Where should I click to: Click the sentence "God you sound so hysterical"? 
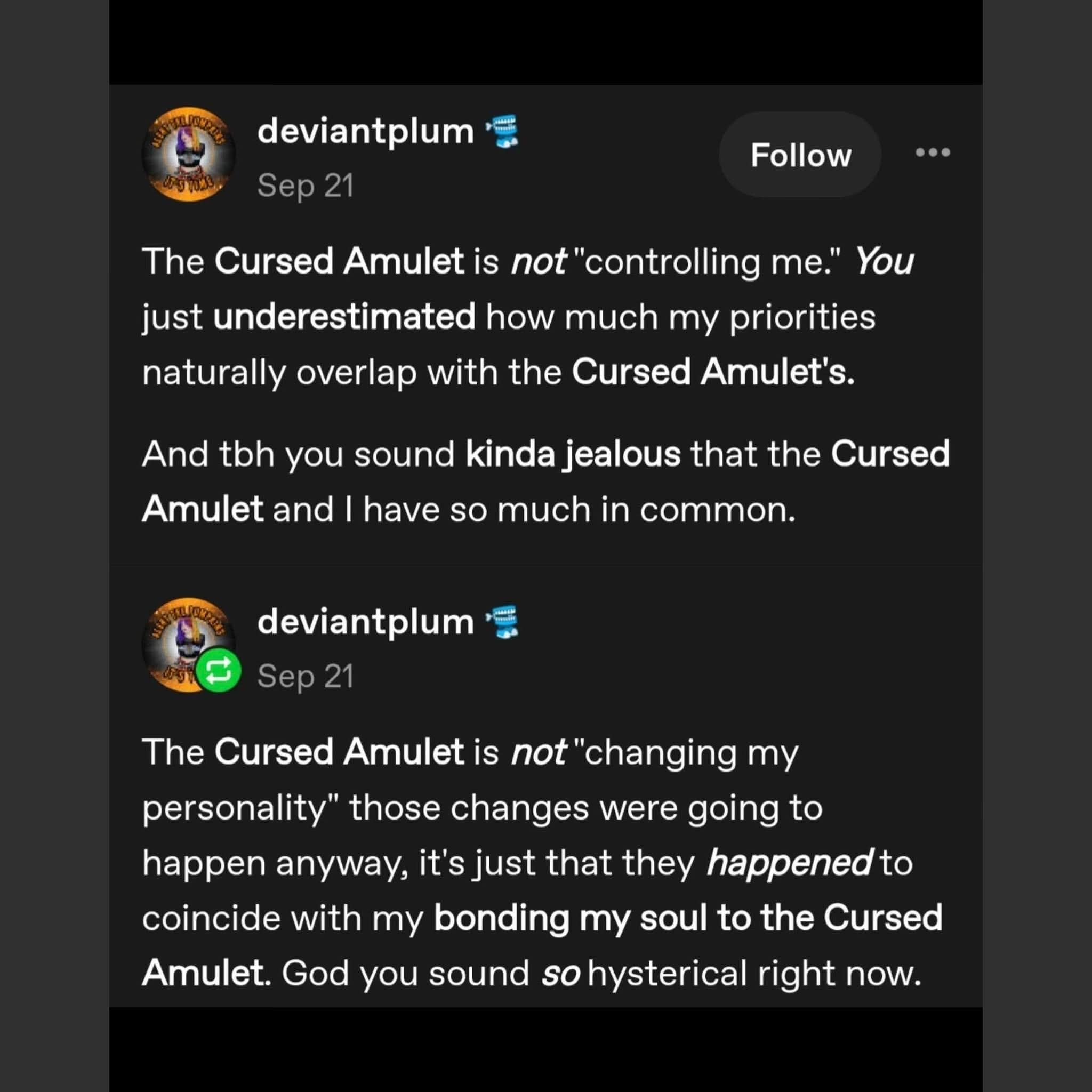pyautogui.click(x=601, y=973)
